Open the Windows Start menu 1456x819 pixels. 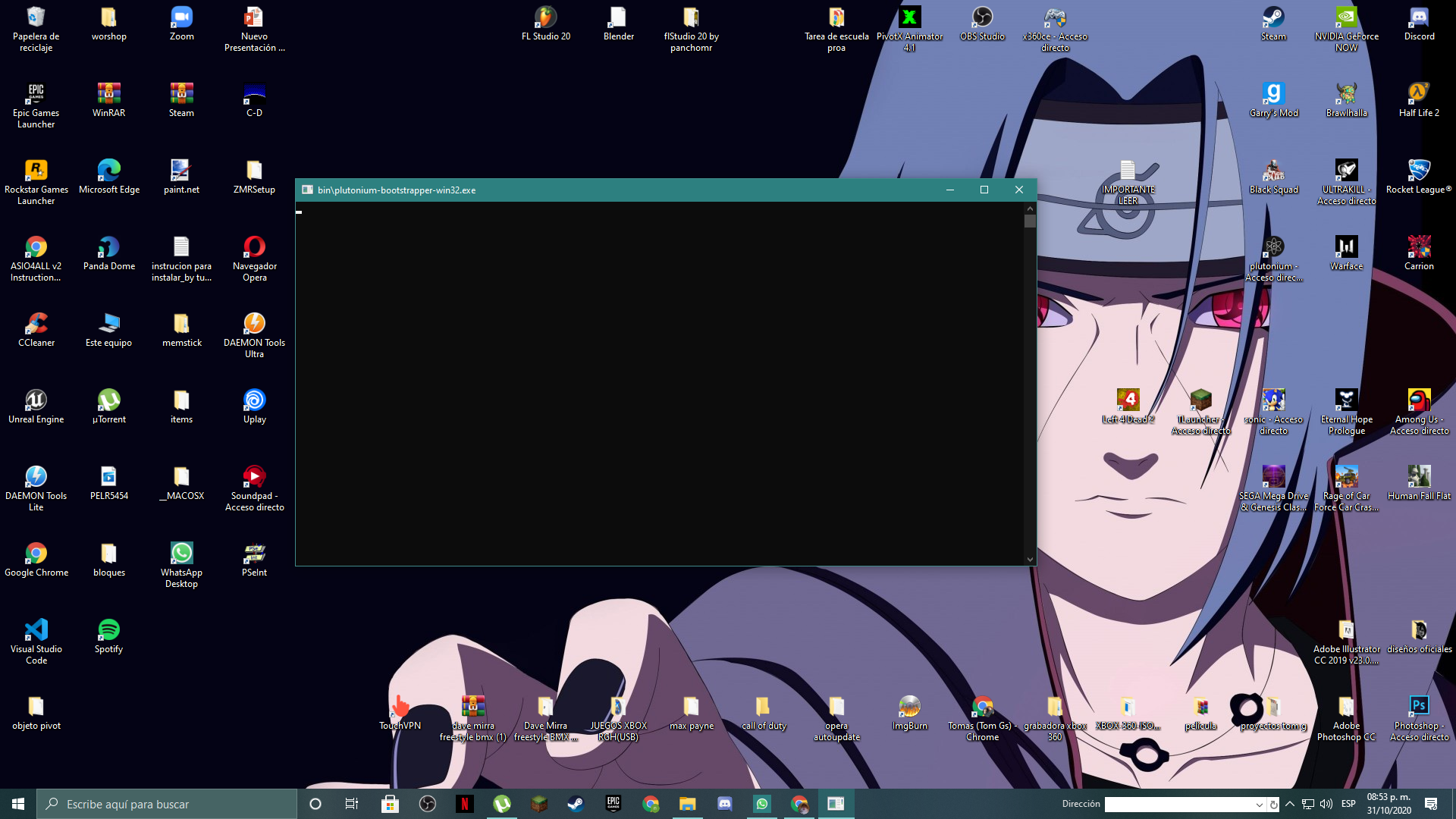(18, 804)
